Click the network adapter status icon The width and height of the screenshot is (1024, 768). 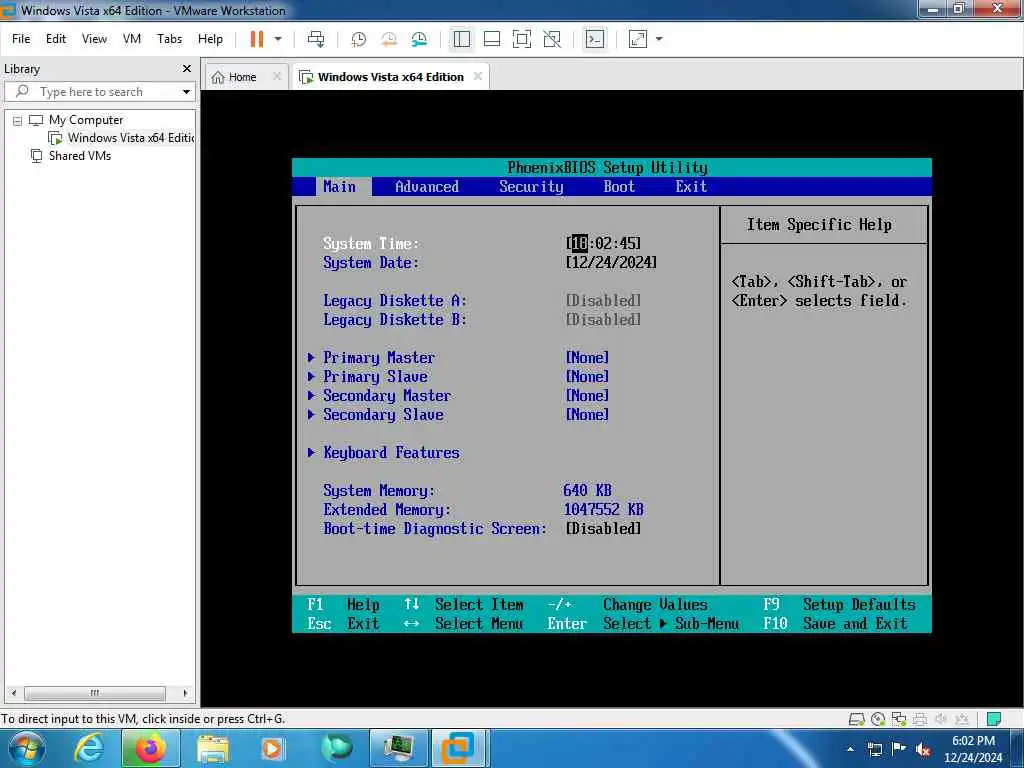coord(899,719)
